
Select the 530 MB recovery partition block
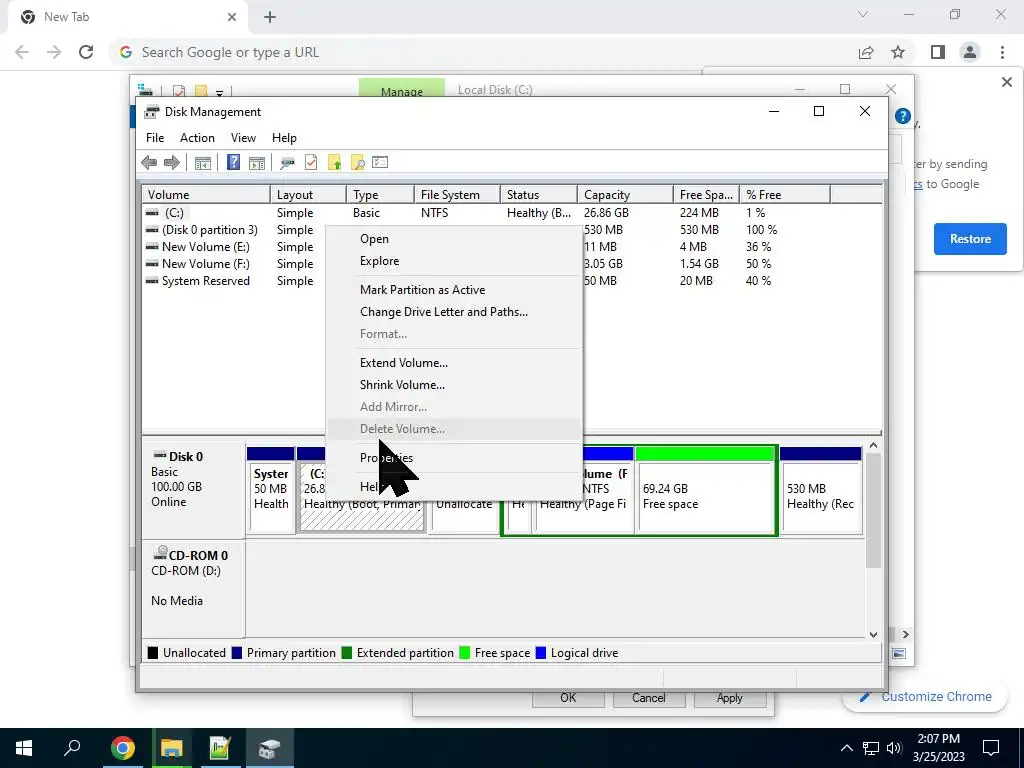point(821,491)
